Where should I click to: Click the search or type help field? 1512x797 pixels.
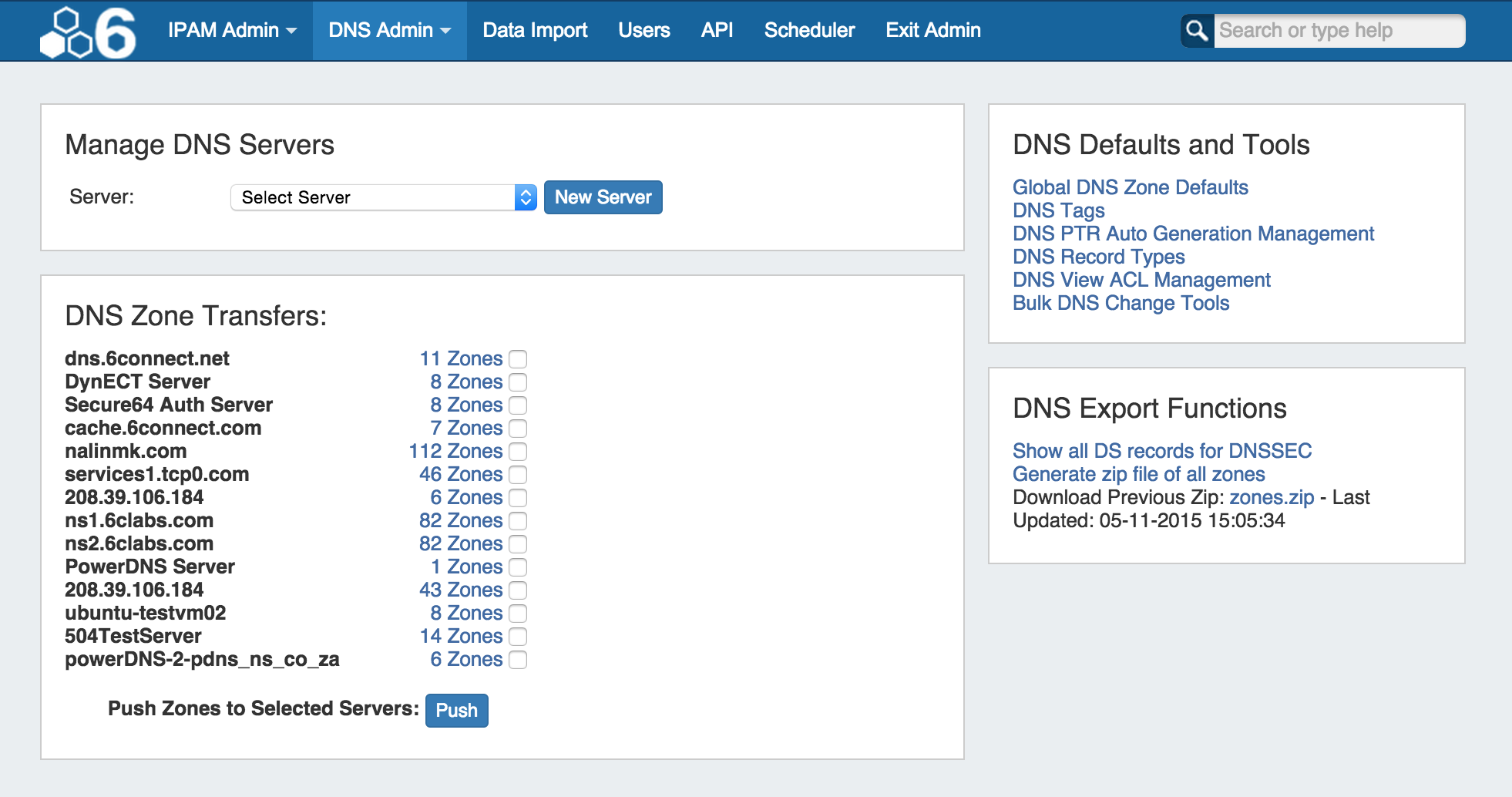pos(1338,31)
